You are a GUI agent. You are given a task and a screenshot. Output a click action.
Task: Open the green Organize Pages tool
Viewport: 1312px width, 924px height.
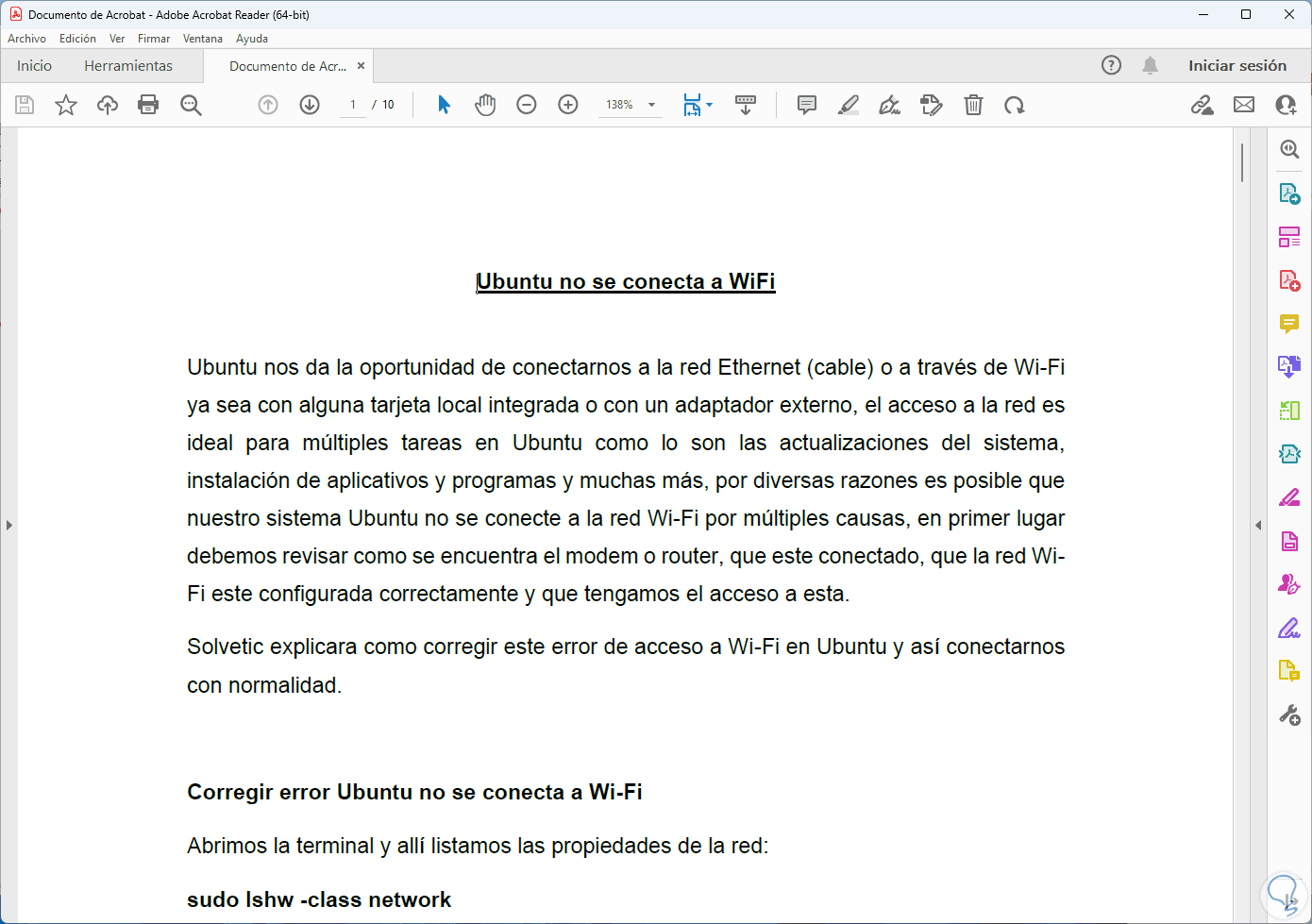(1289, 411)
